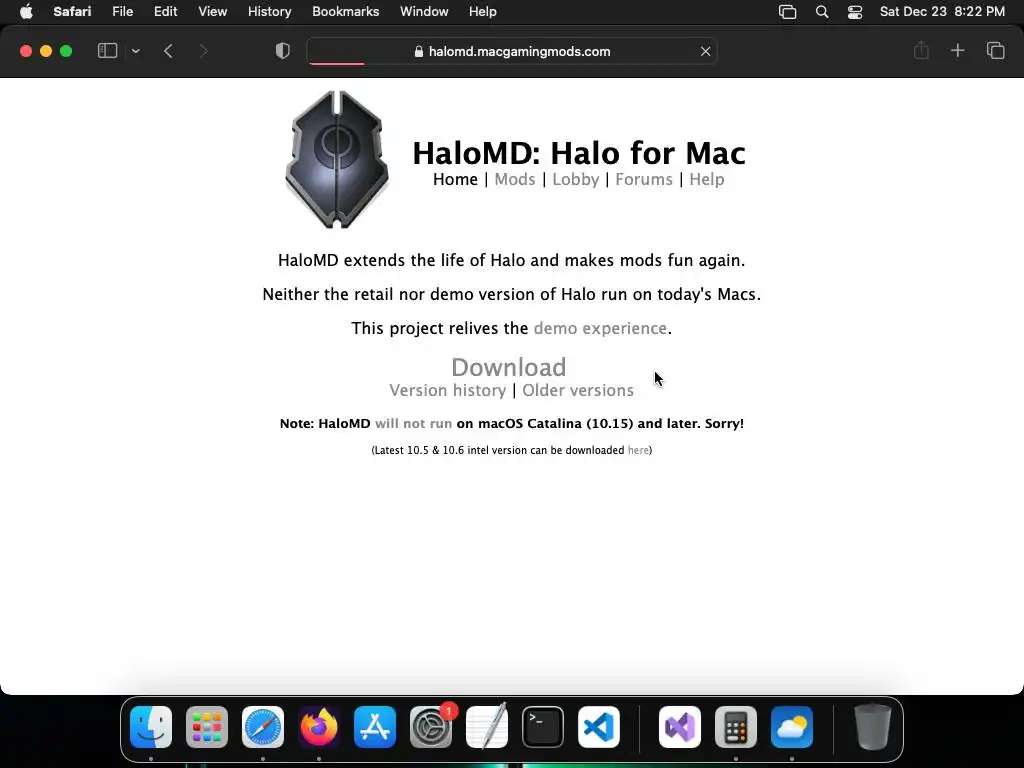Click the date and time in menu bar

942,12
